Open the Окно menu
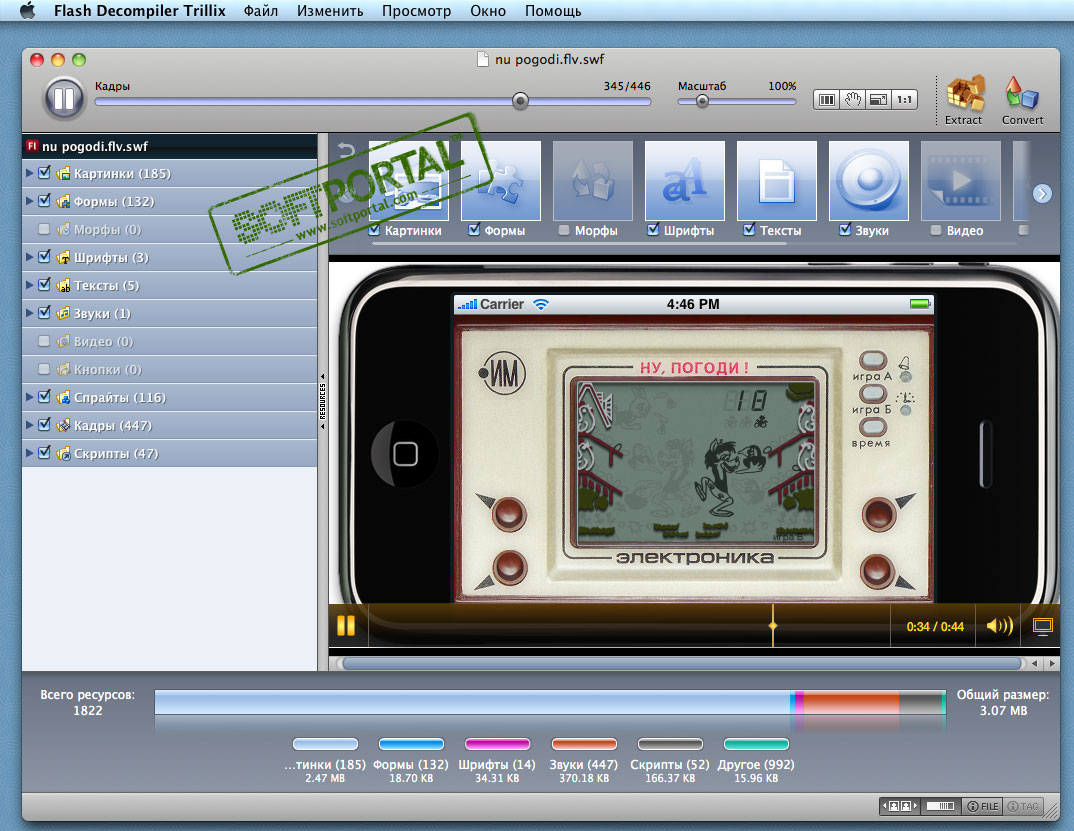The height and width of the screenshot is (831, 1074). point(488,11)
